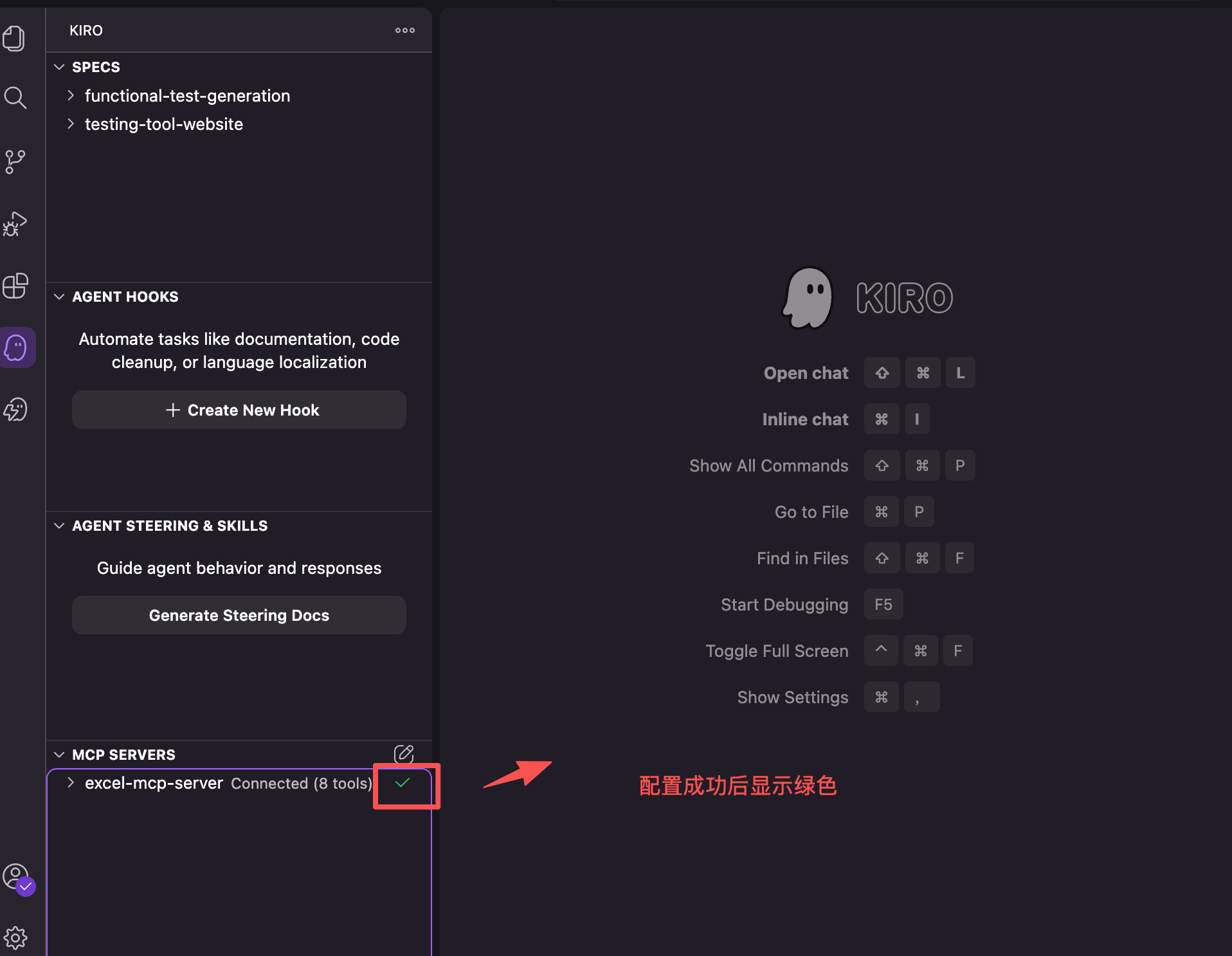
Task: Click the F5 key hint
Action: tap(883, 605)
